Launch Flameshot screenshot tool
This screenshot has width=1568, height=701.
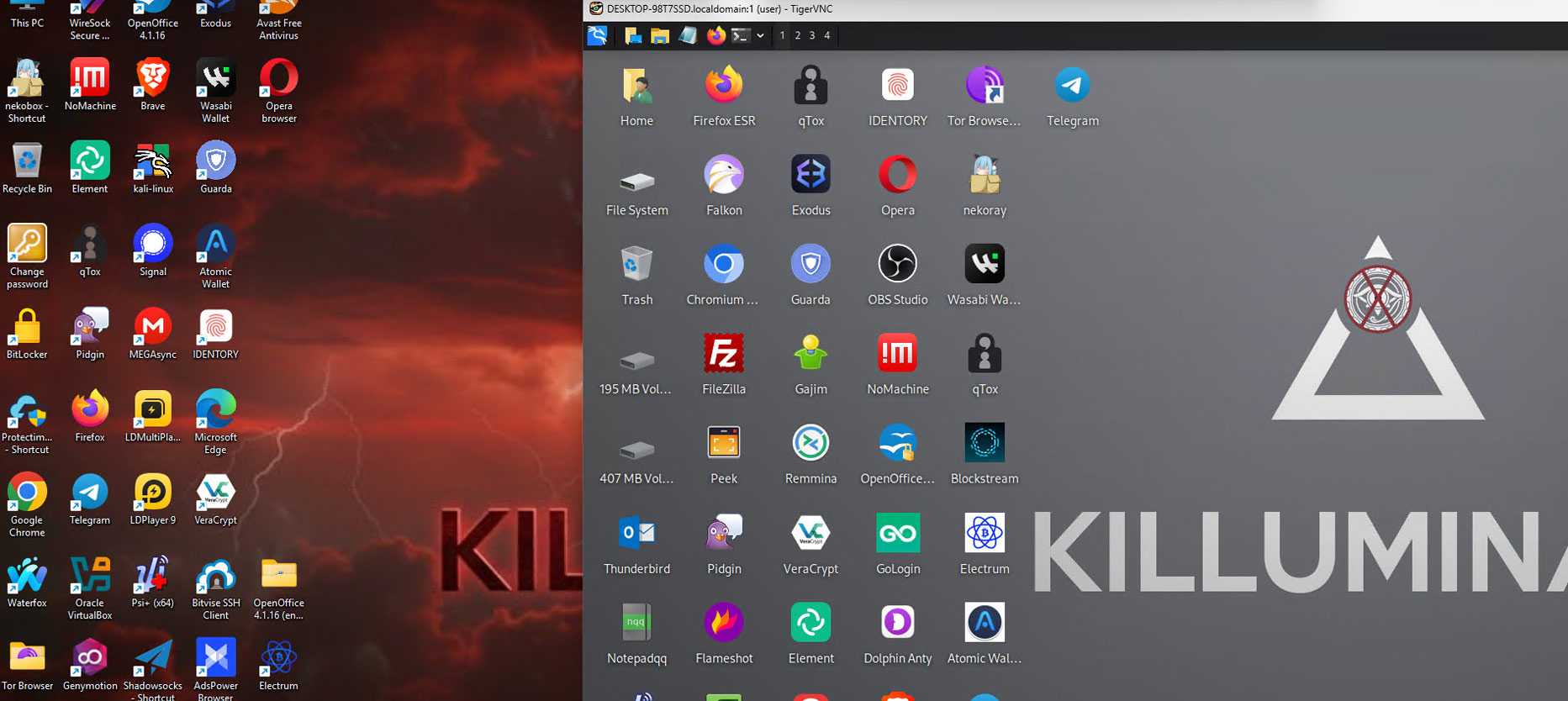(724, 634)
